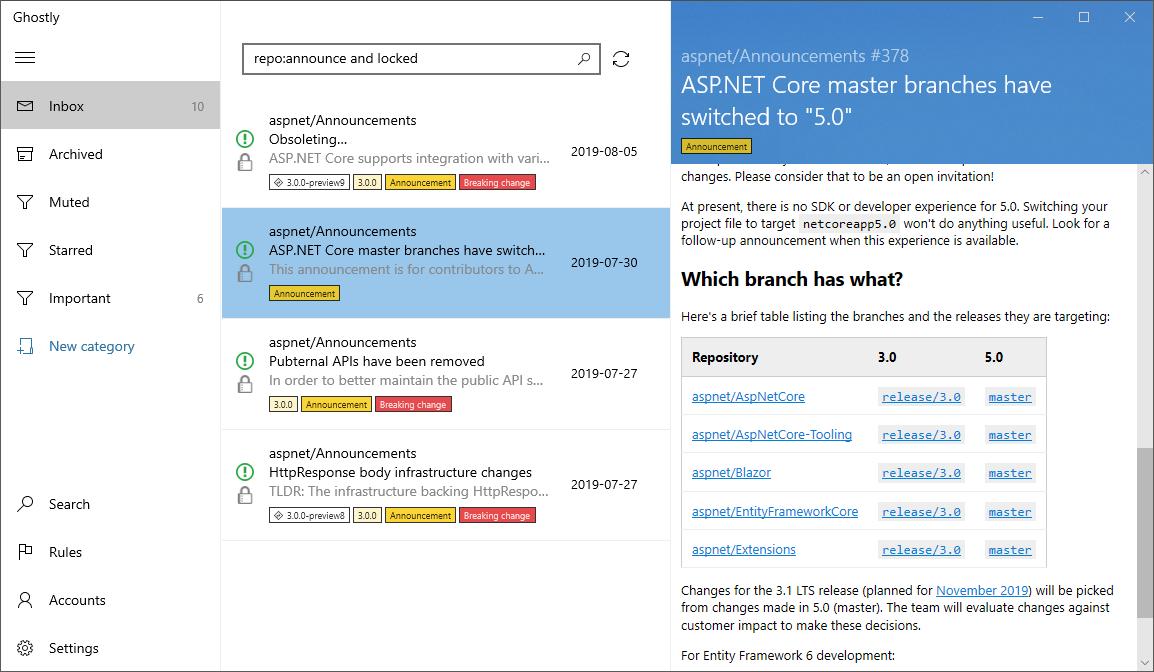The image size is (1154, 672).
Task: Open the hamburger navigation menu
Action: click(25, 57)
